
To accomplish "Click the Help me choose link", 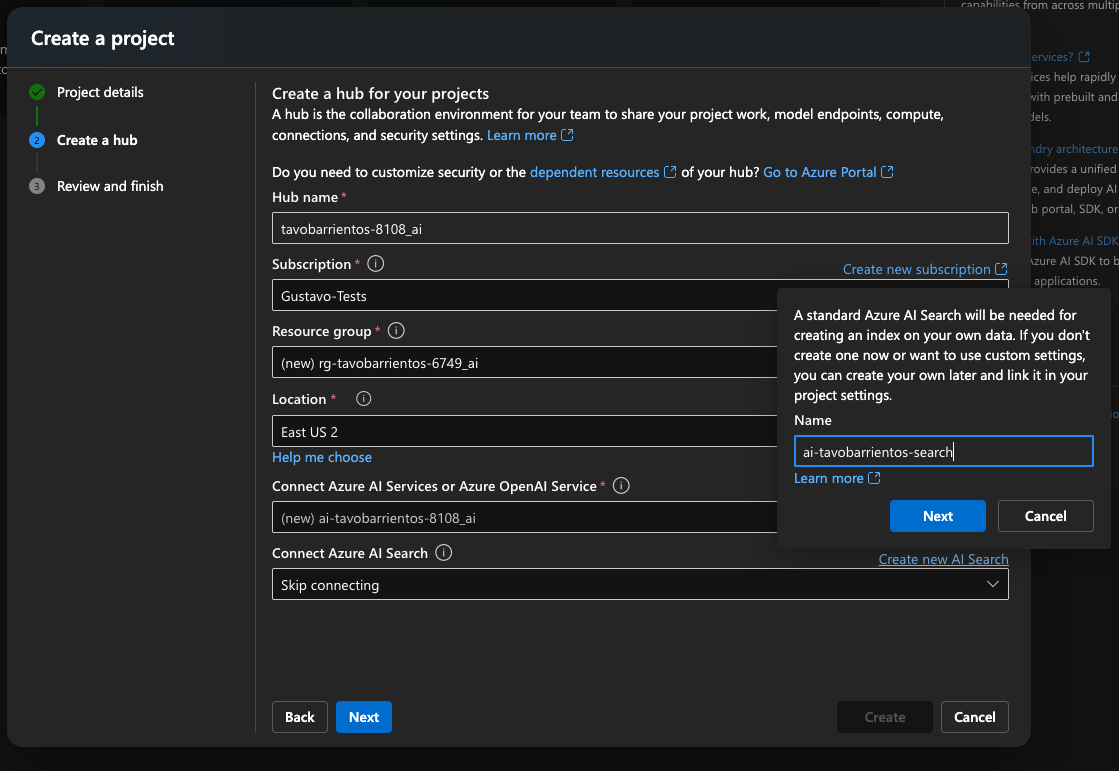I will [322, 457].
